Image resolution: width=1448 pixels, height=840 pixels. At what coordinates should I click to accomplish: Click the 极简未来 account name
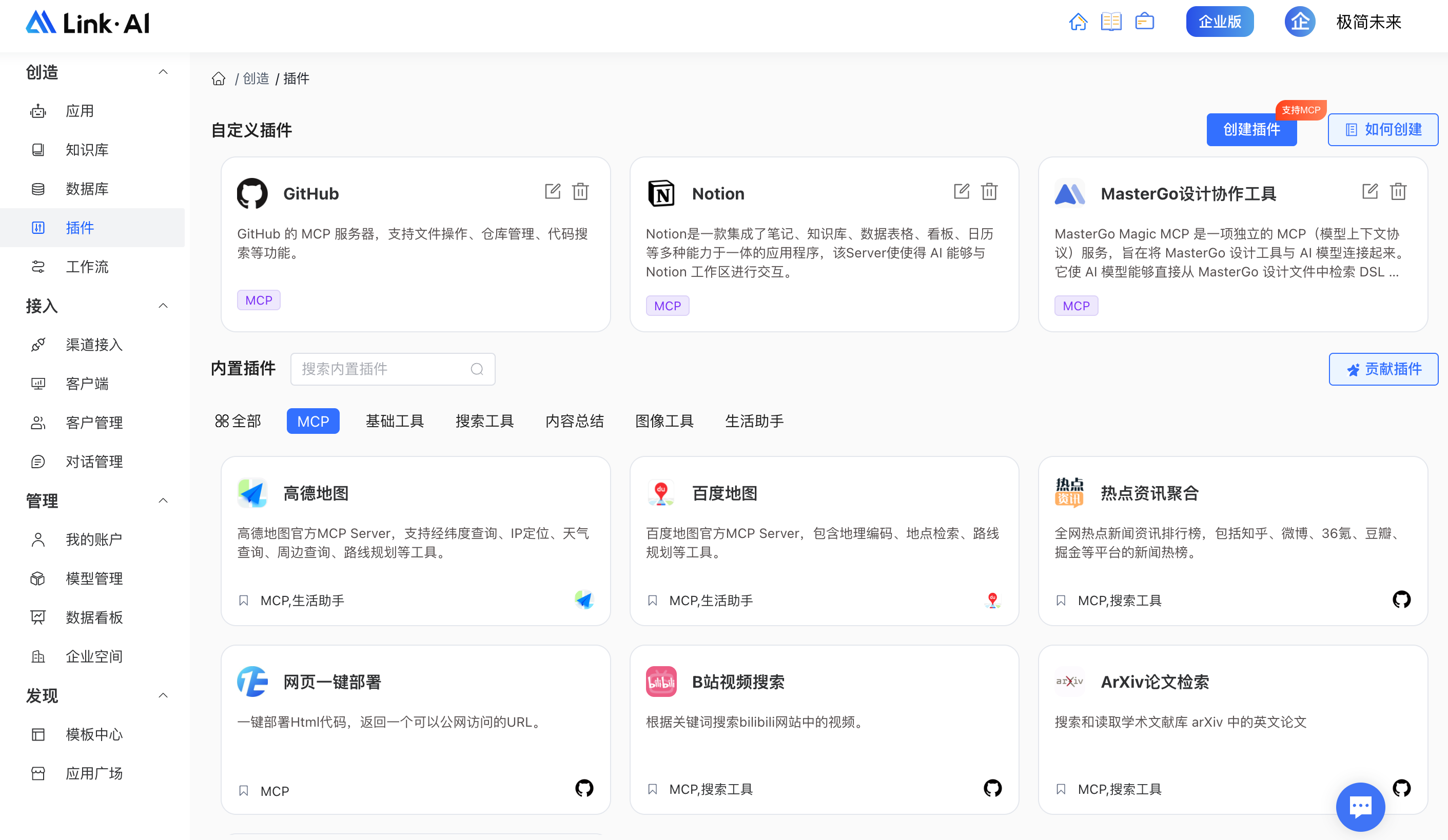(x=1368, y=22)
